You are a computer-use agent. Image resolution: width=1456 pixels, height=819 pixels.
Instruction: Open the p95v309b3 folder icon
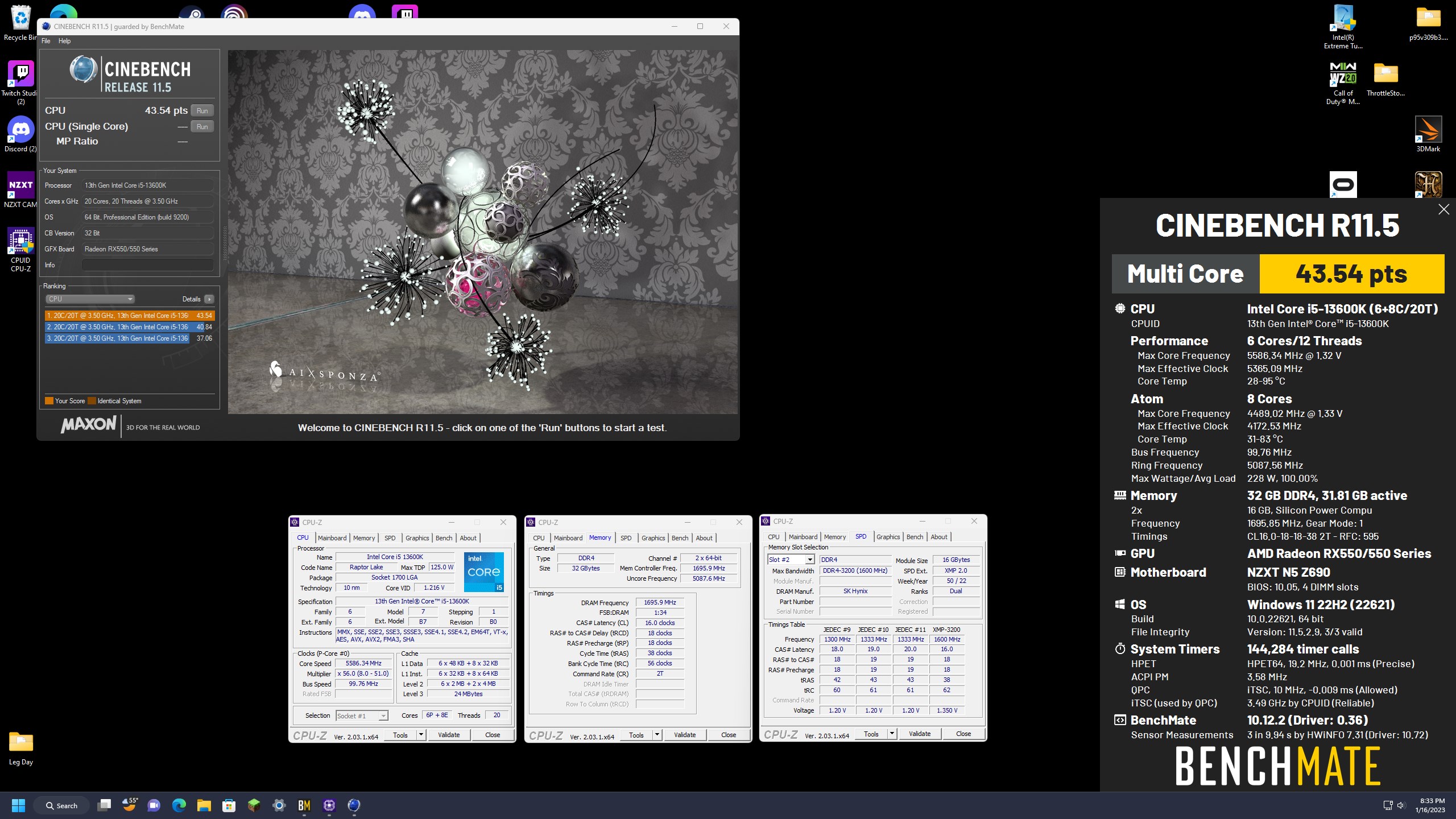(x=1428, y=24)
